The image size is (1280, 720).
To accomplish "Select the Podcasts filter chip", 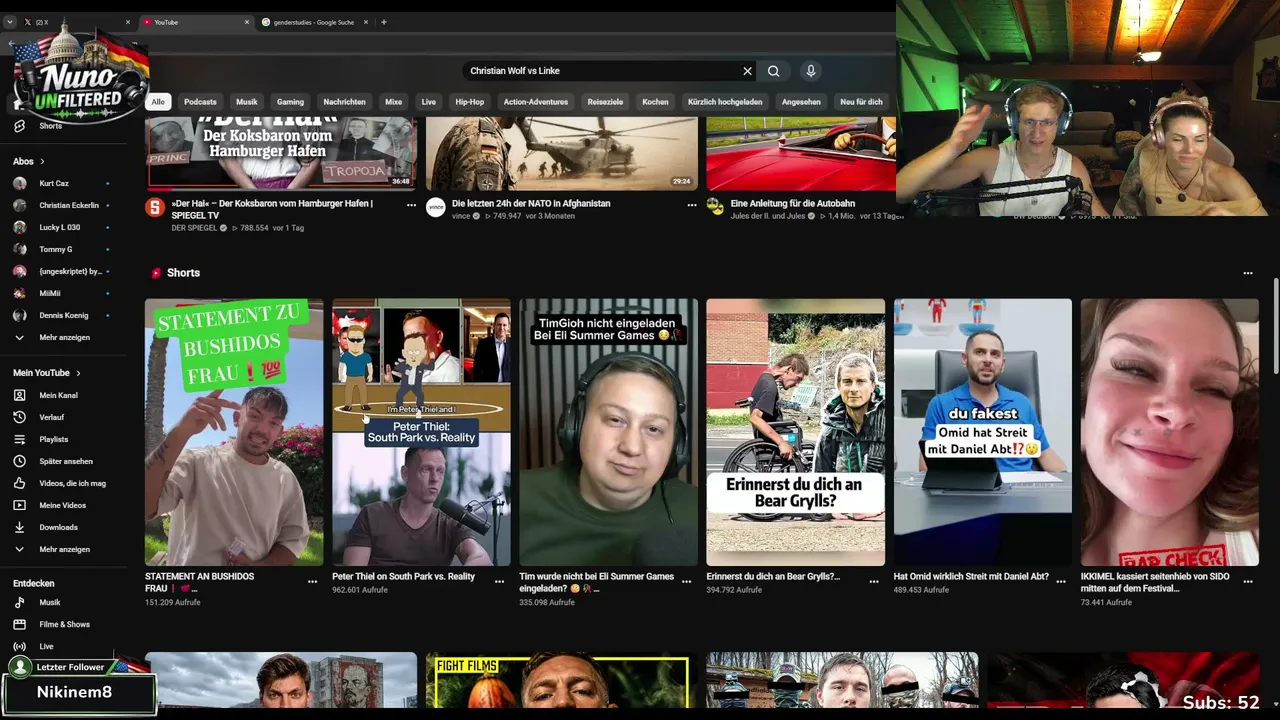I will [200, 102].
